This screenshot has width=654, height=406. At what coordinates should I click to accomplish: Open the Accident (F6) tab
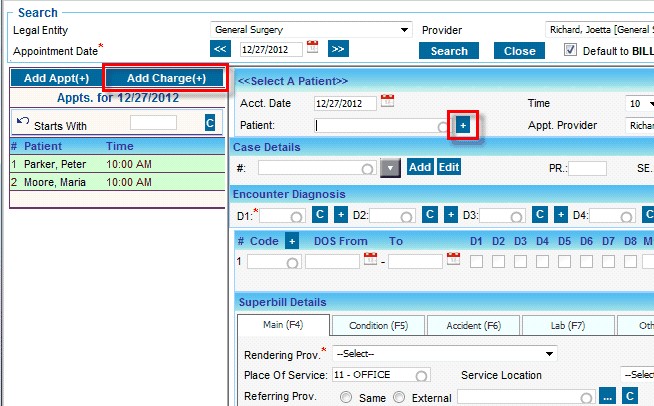click(473, 325)
